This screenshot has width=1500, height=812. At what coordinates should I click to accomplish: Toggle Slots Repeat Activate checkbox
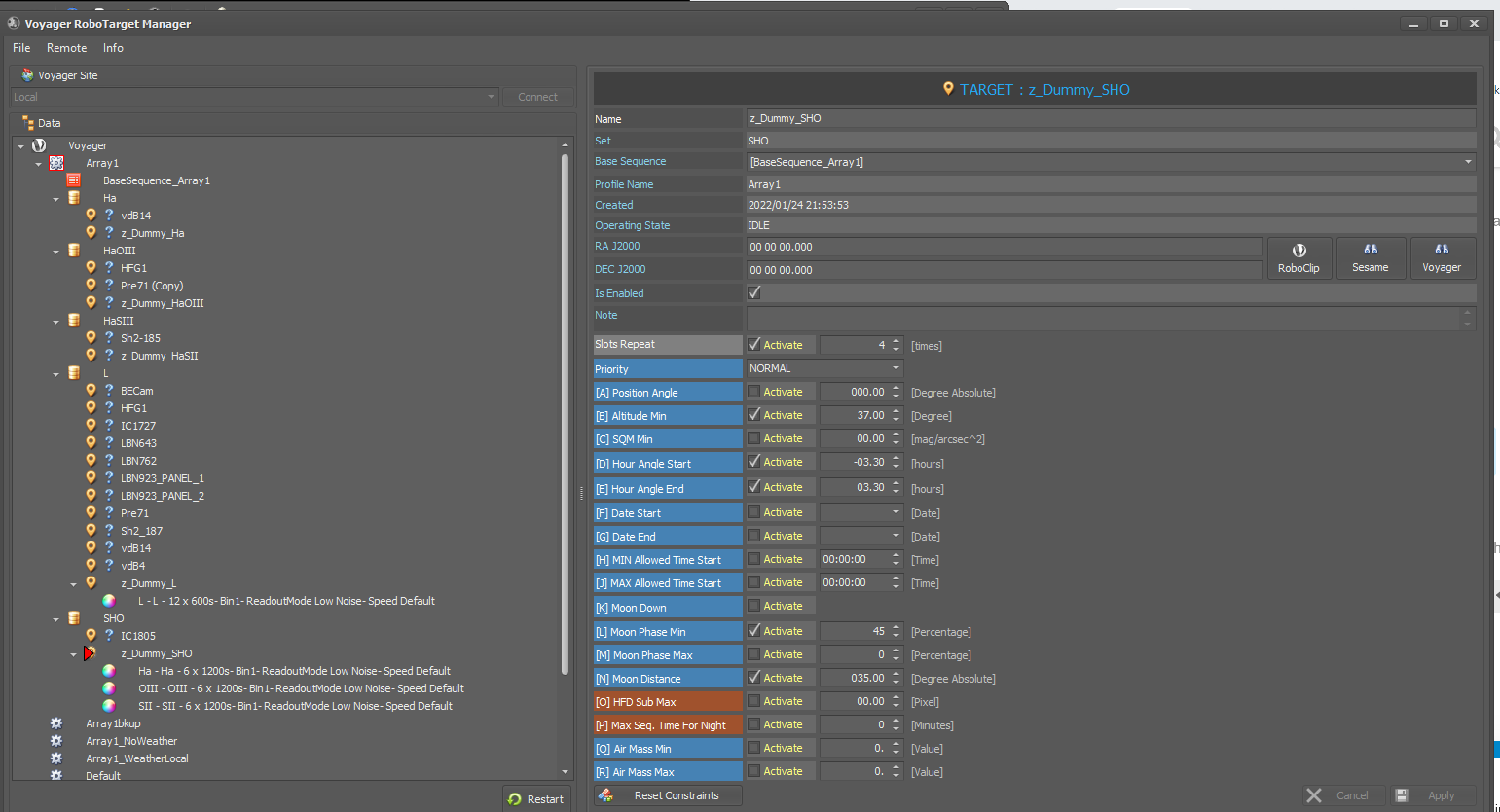coord(754,344)
